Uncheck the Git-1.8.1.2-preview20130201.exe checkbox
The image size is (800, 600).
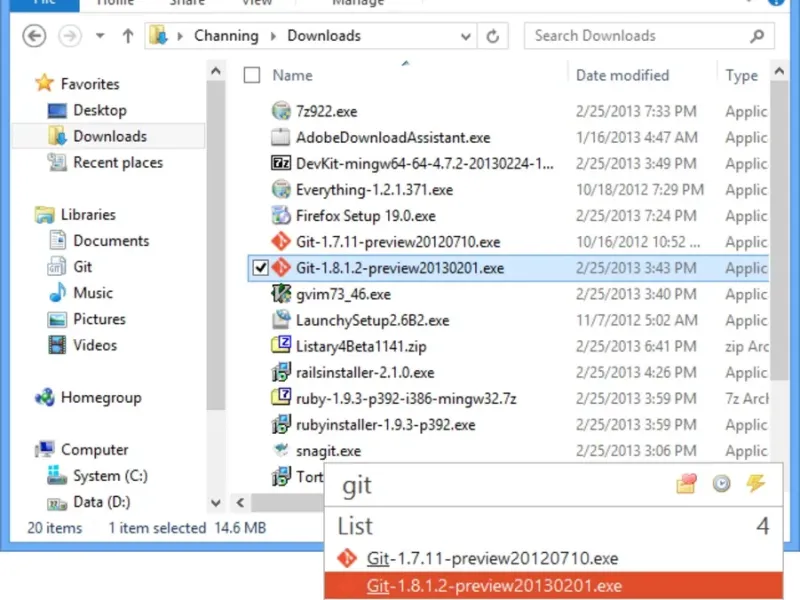tap(260, 268)
